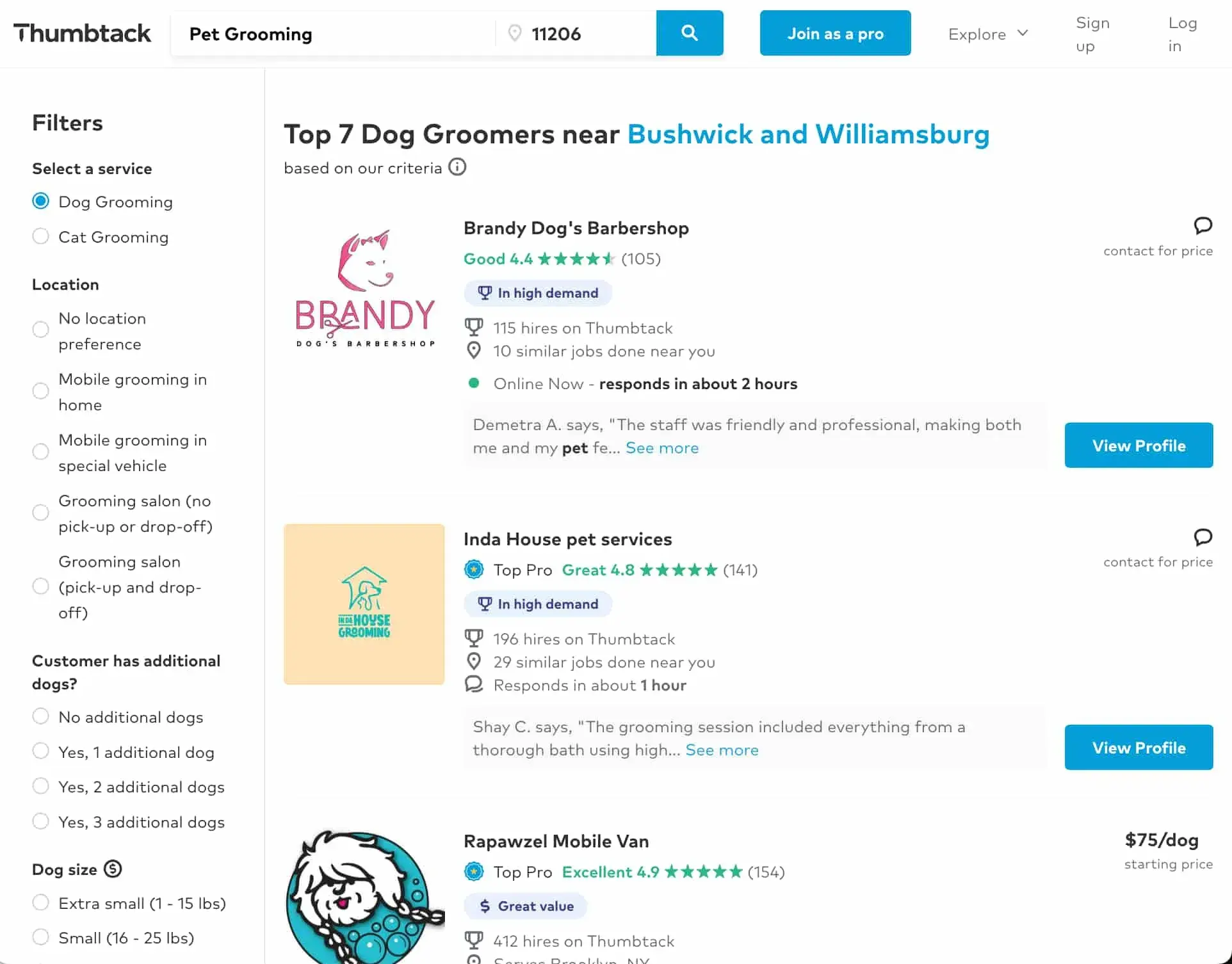Click the search magnifier icon
The height and width of the screenshot is (964, 1232).
[689, 33]
